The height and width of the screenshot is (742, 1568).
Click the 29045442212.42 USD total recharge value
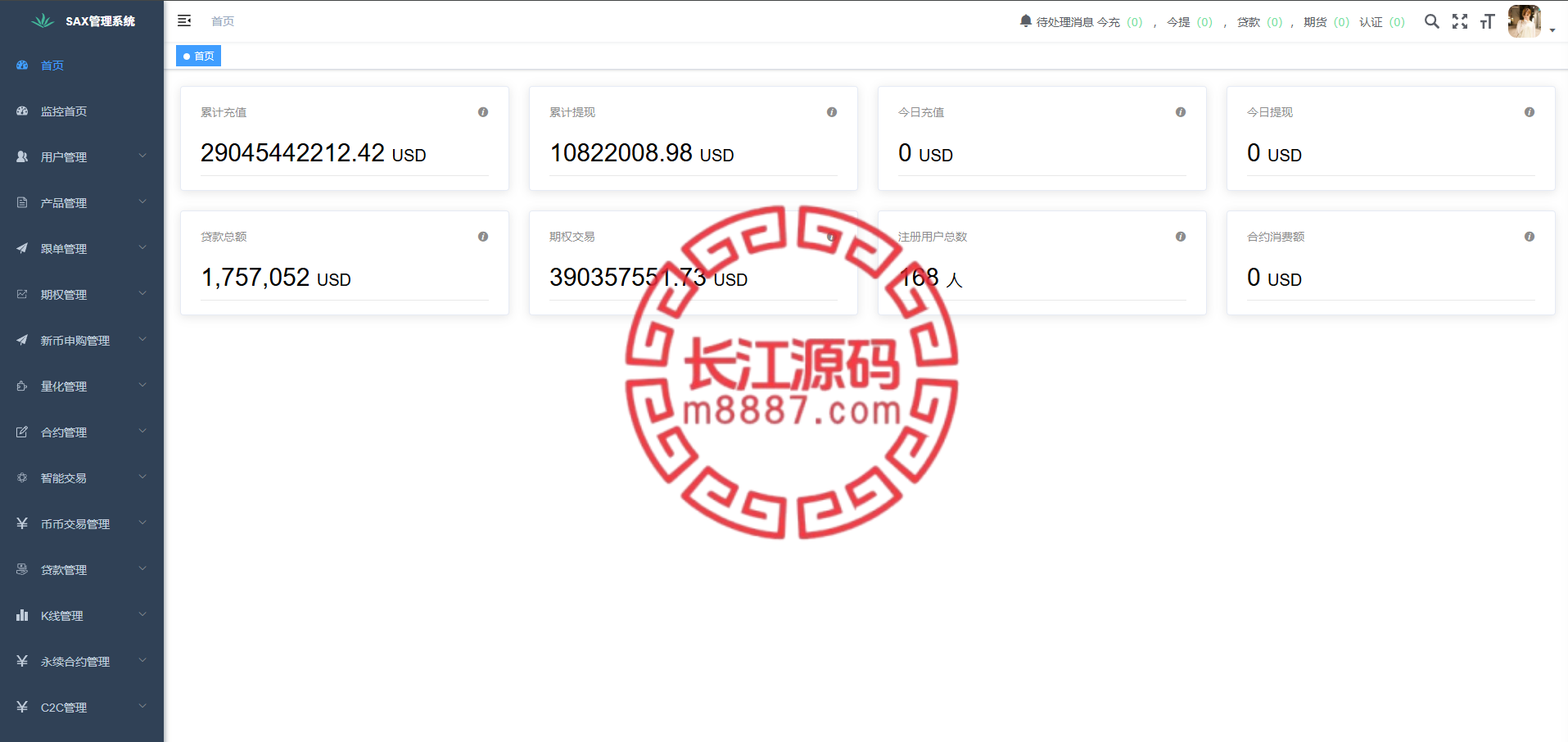pyautogui.click(x=314, y=153)
